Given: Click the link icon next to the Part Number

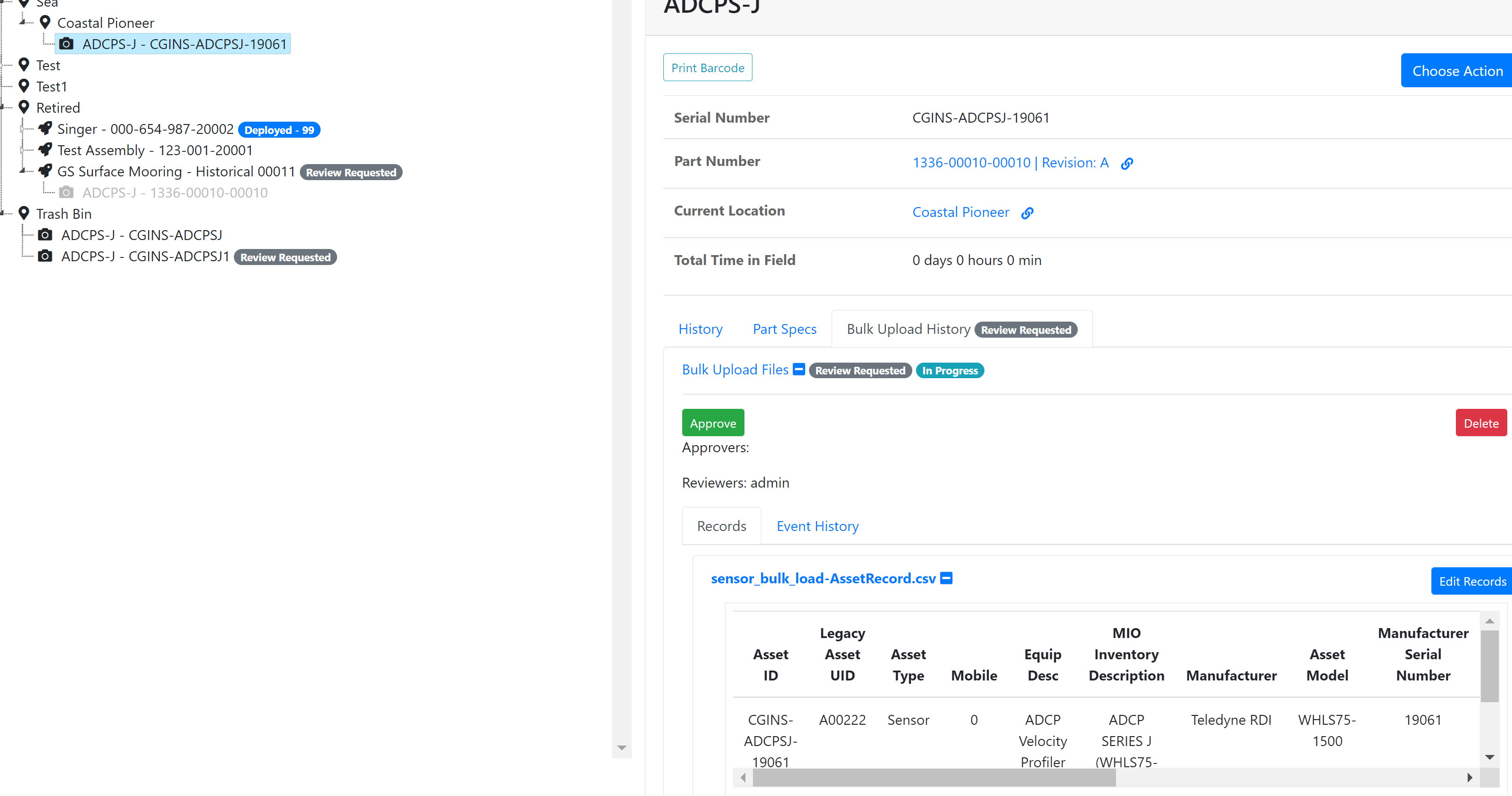Looking at the screenshot, I should 1128,163.
